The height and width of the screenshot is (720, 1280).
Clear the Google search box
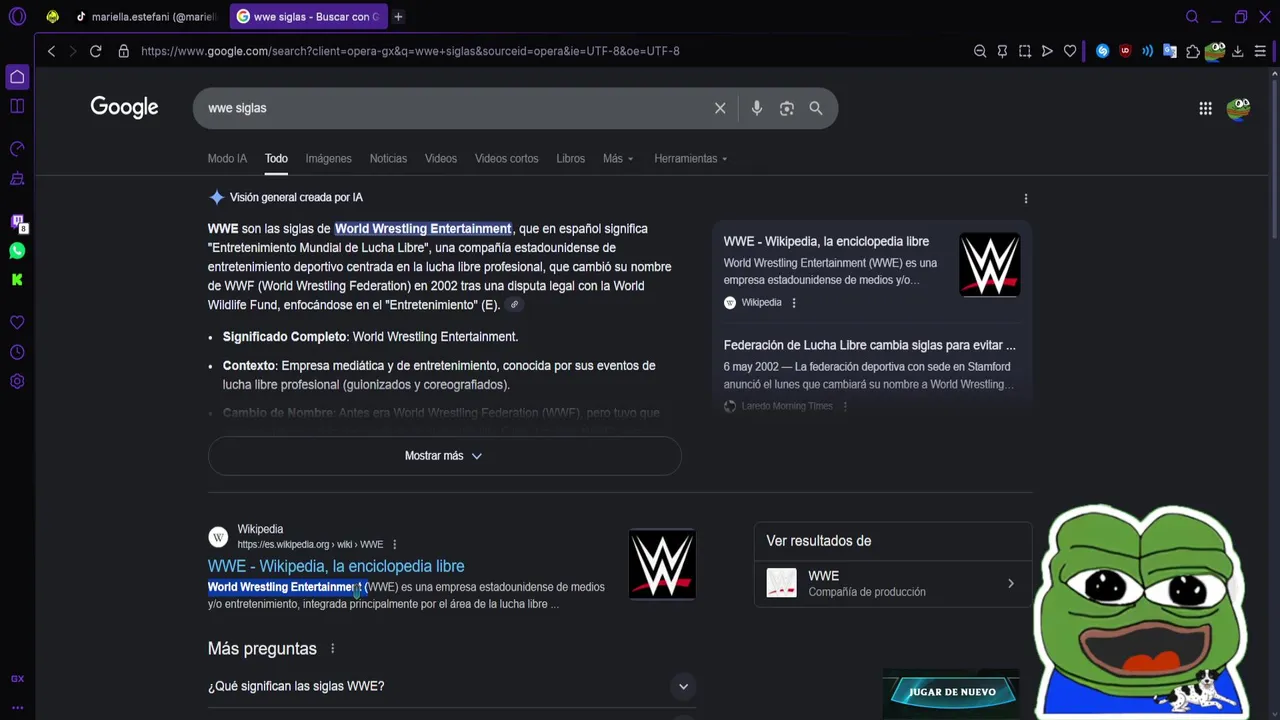click(720, 108)
